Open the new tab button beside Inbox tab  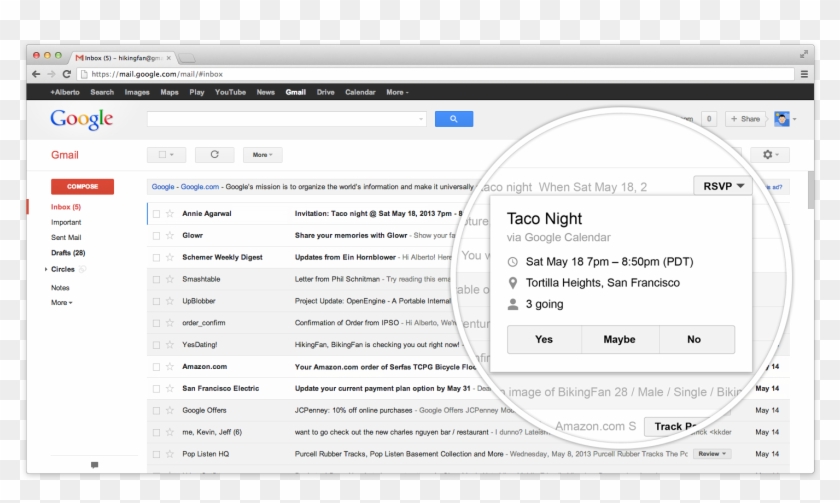point(186,57)
